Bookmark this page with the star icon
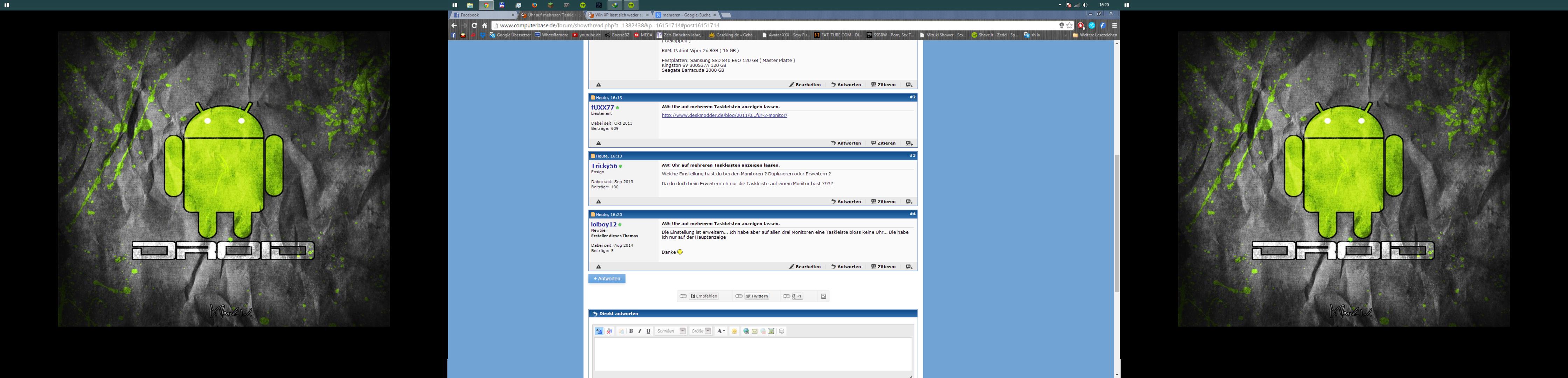1568x378 pixels. click(x=1069, y=26)
